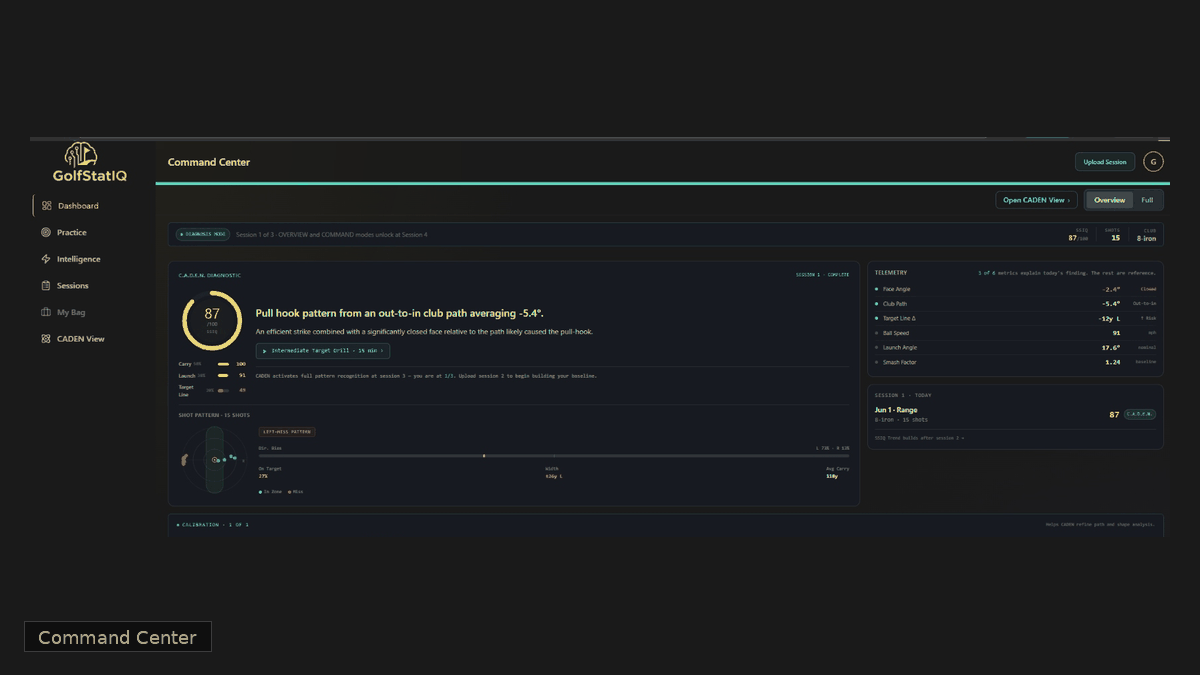Click the Miss legend dot

pyautogui.click(x=290, y=492)
